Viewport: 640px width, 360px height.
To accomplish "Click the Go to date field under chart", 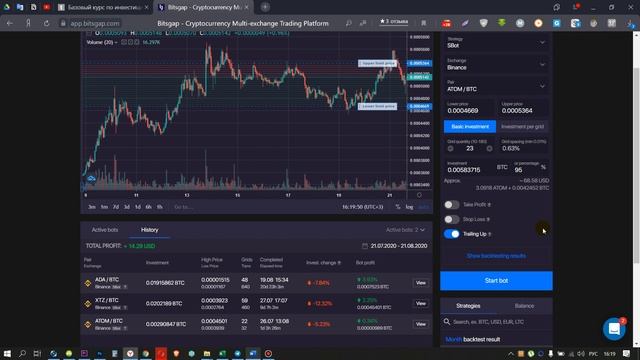I will tap(183, 207).
